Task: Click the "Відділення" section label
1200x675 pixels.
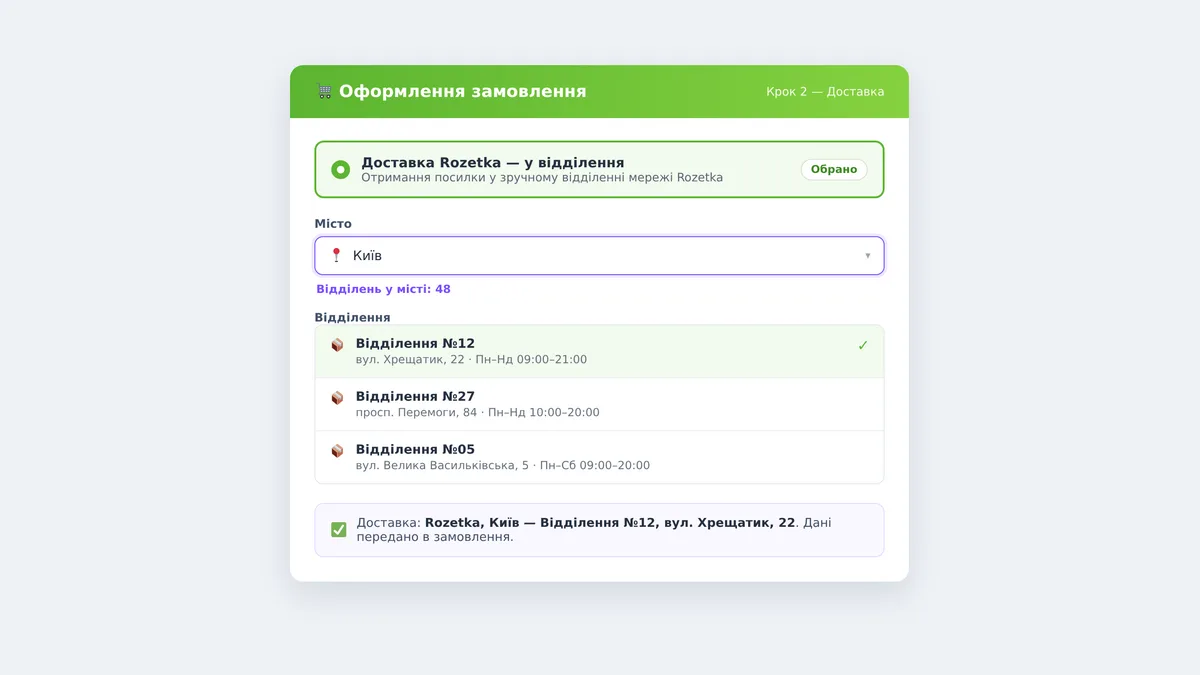Action: pyautogui.click(x=352, y=317)
